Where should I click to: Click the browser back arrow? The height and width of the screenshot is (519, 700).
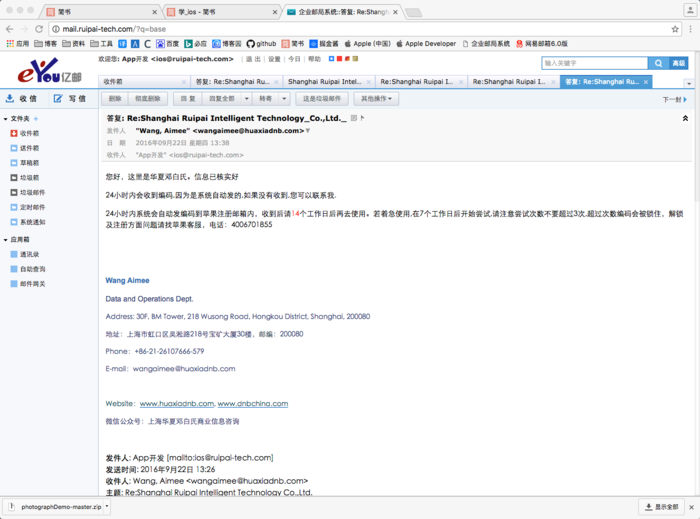pyautogui.click(x=9, y=29)
